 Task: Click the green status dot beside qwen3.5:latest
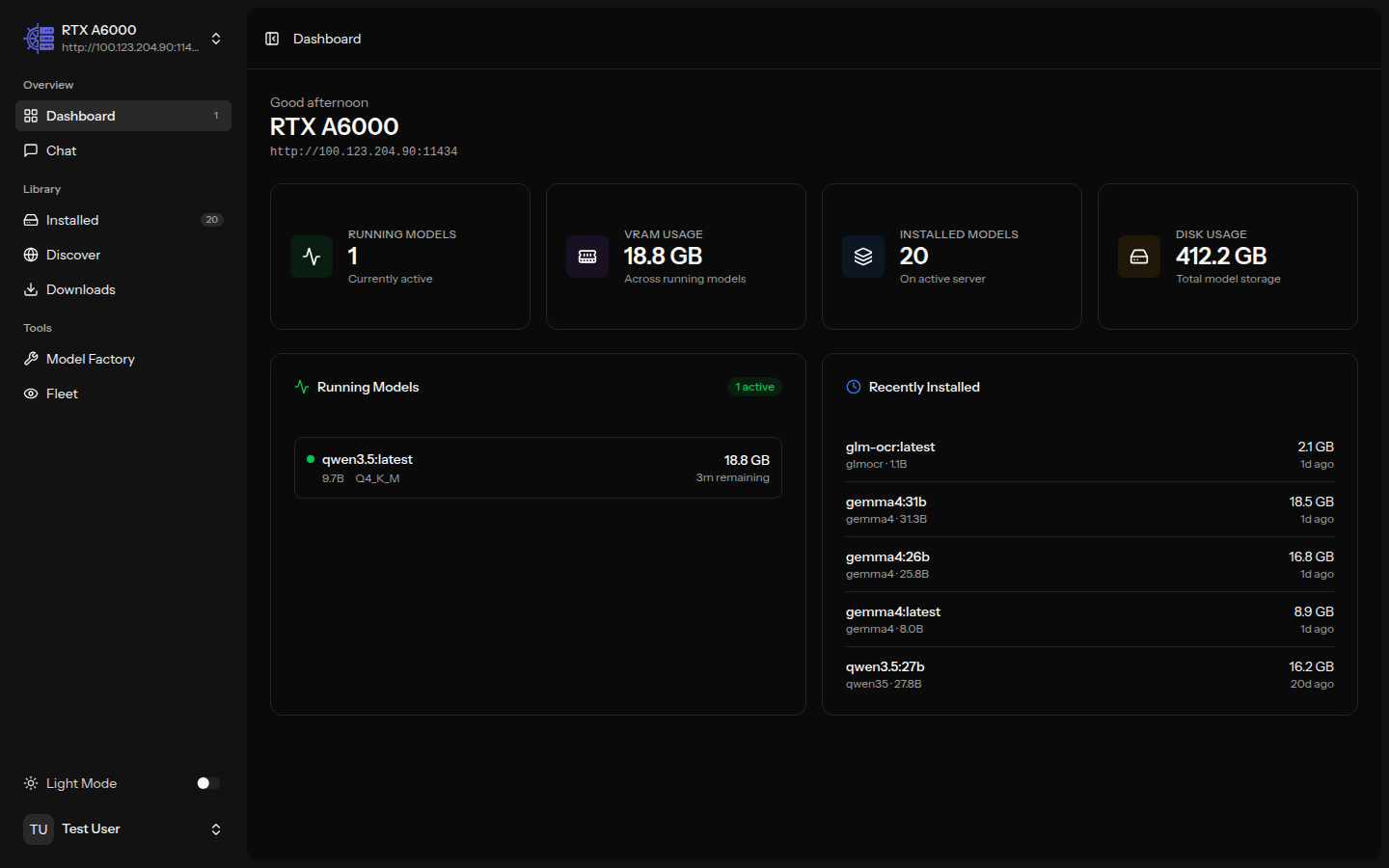click(311, 458)
